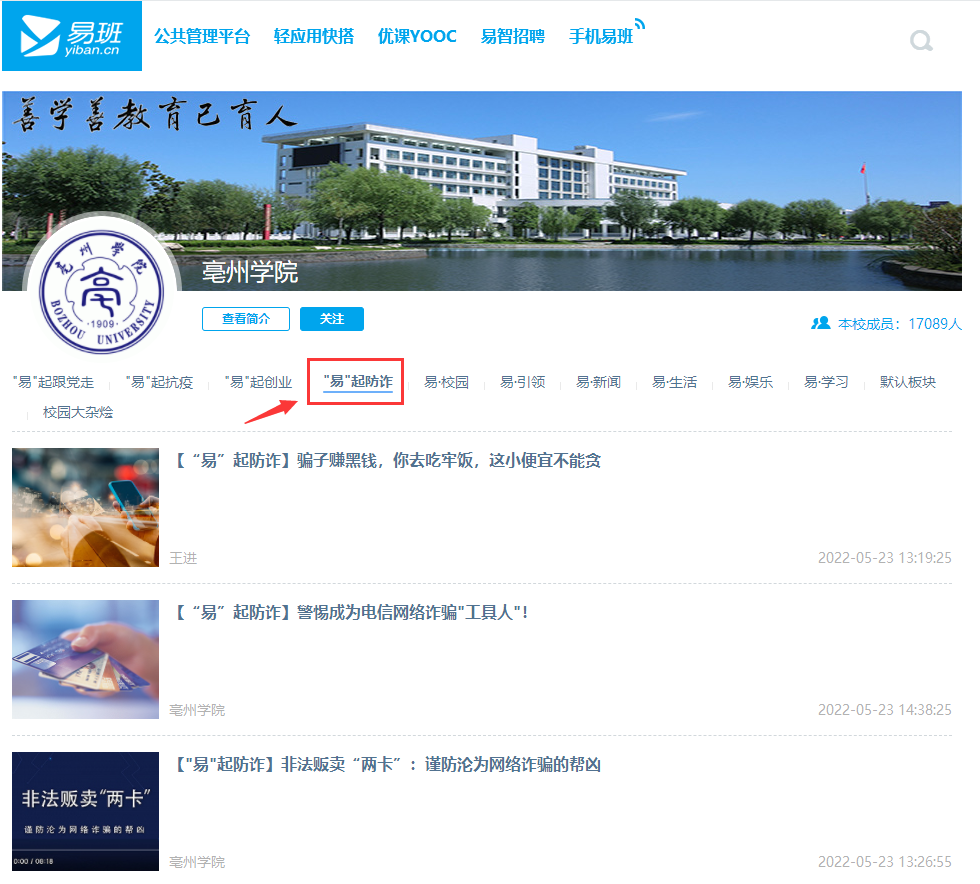Click the 非法贩卖"两卡" video thumbnail
Screen dimensions: 980x884
click(x=85, y=811)
